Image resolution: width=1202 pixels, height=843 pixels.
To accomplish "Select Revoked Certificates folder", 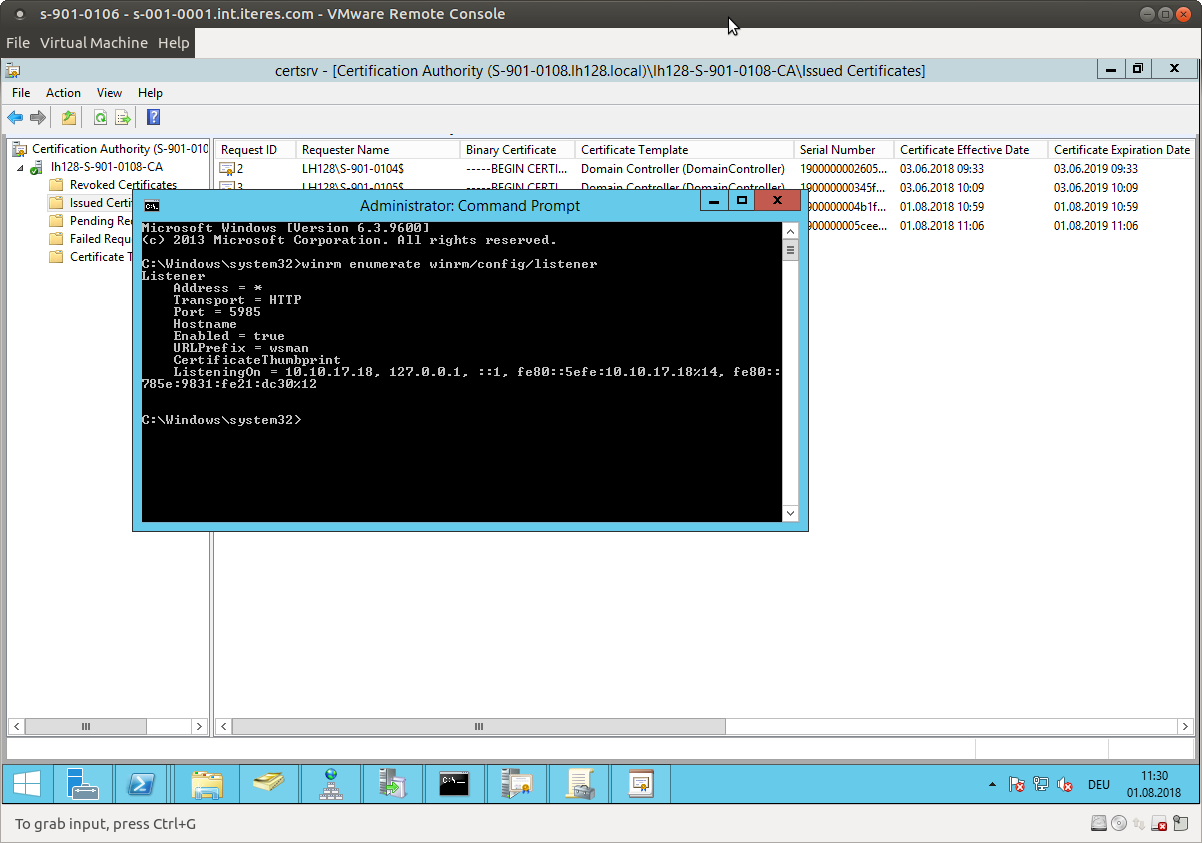I will [123, 185].
